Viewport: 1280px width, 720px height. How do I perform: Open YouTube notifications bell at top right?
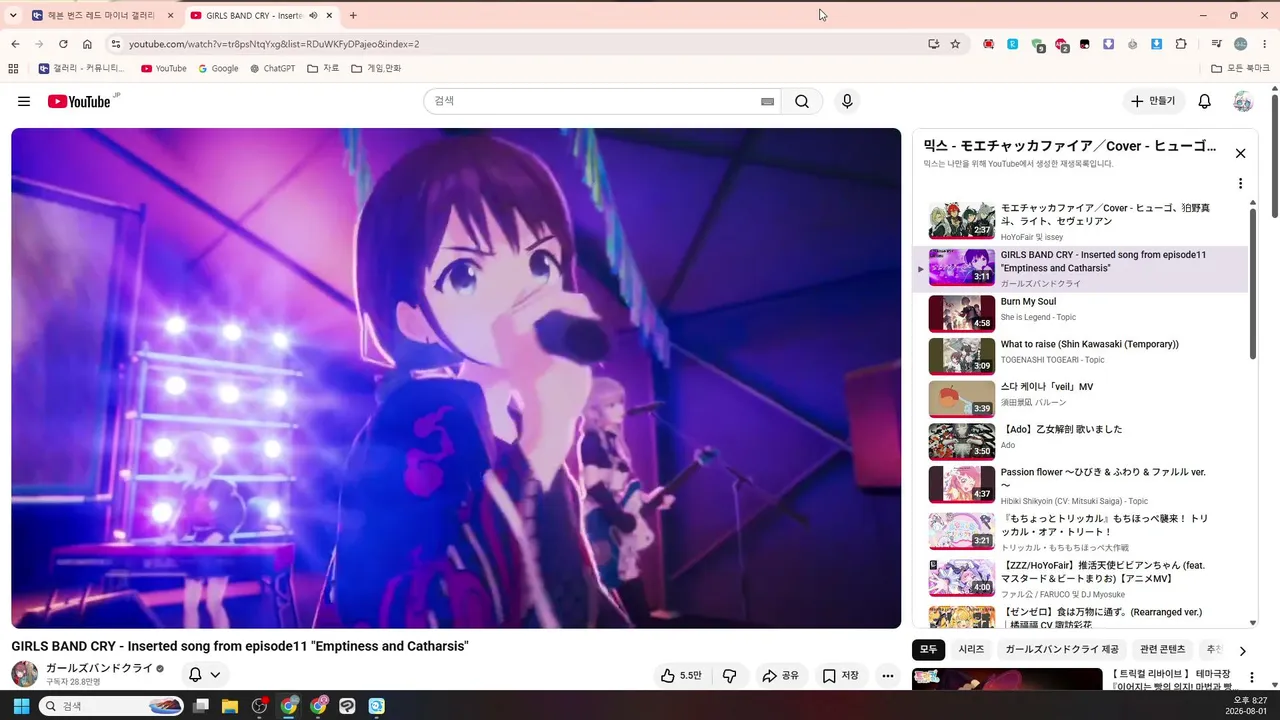(1205, 101)
